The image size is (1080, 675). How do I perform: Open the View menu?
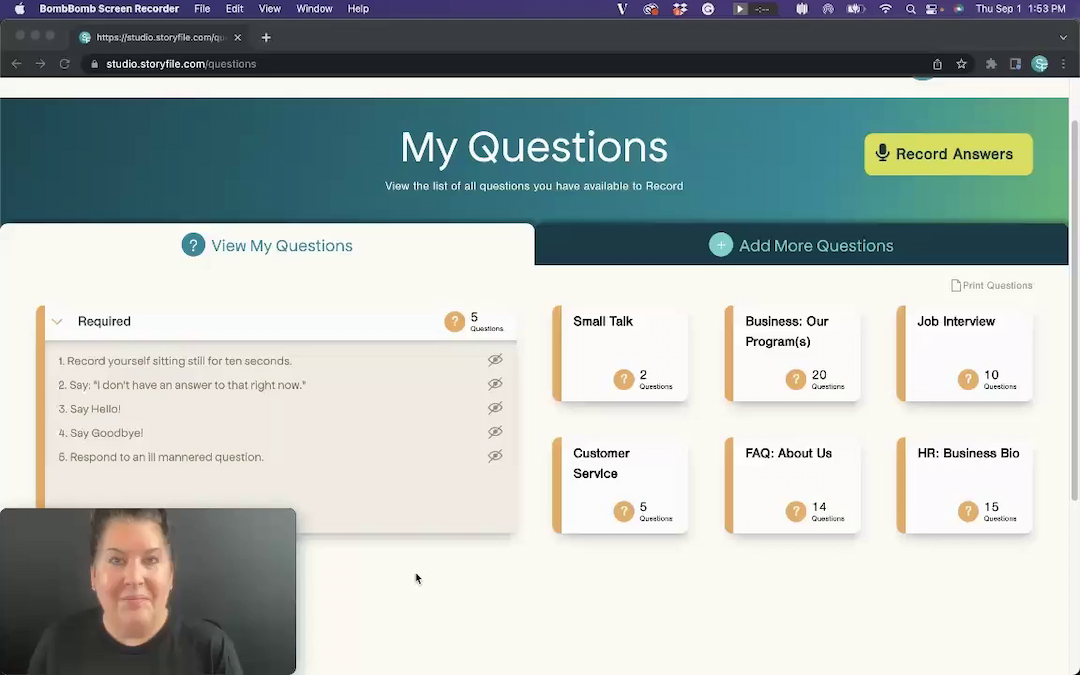click(269, 9)
